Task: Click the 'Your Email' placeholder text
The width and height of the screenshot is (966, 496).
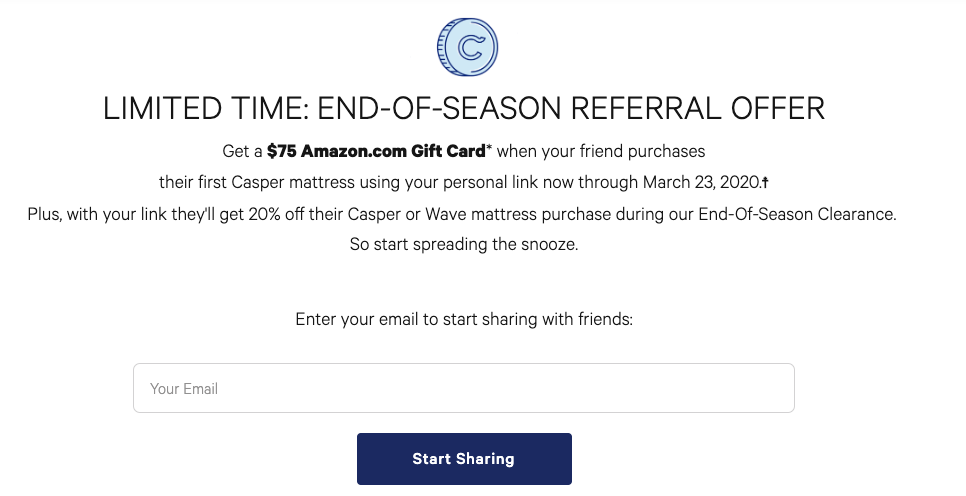Action: tap(184, 388)
